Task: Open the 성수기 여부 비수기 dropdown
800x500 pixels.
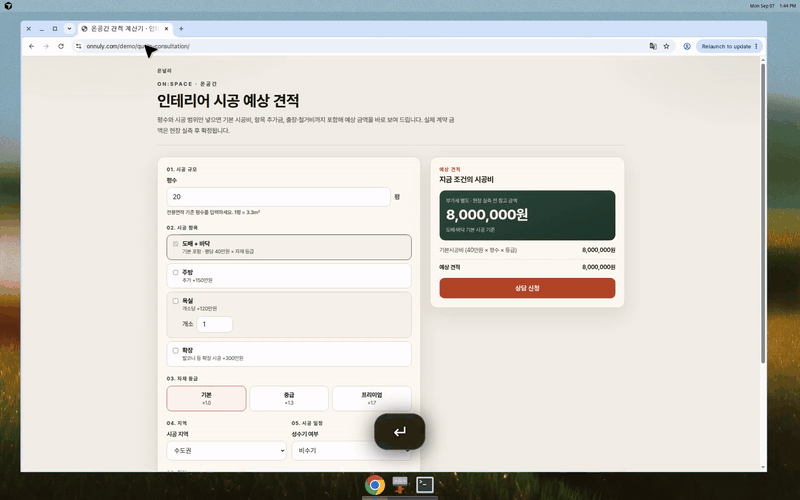Action: click(352, 451)
